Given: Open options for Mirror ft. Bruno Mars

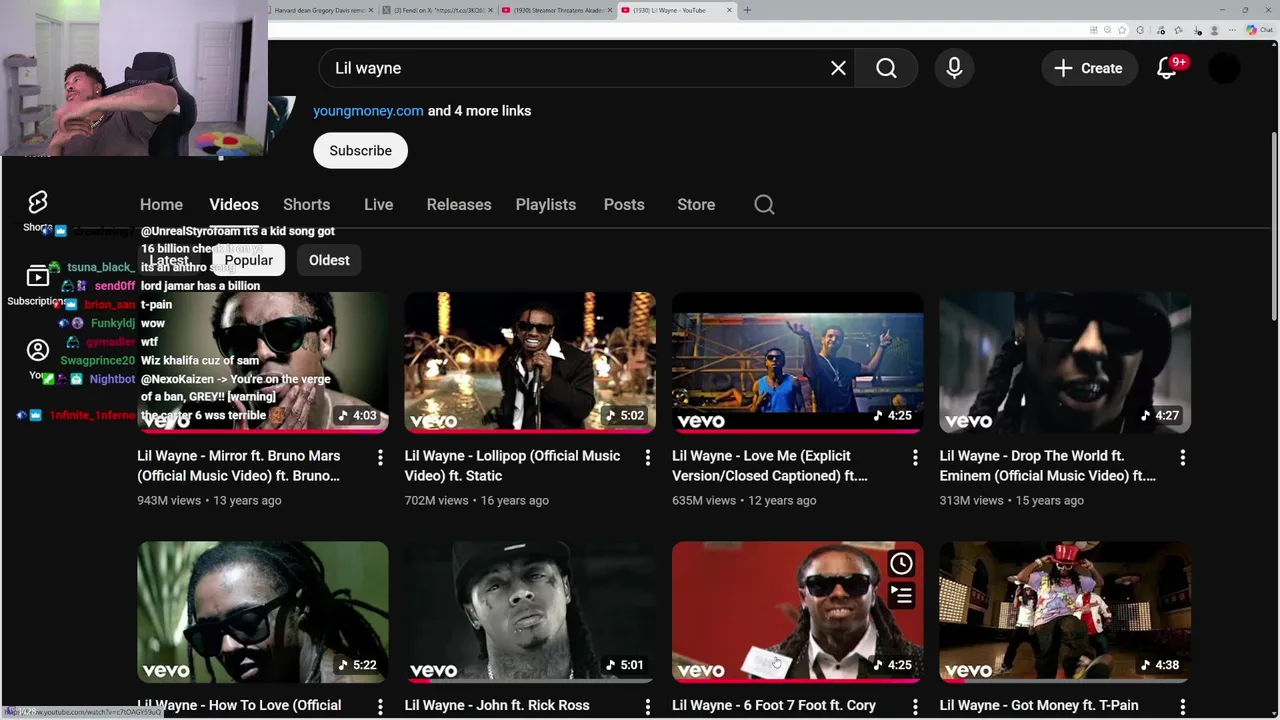Looking at the screenshot, I should (x=380, y=457).
